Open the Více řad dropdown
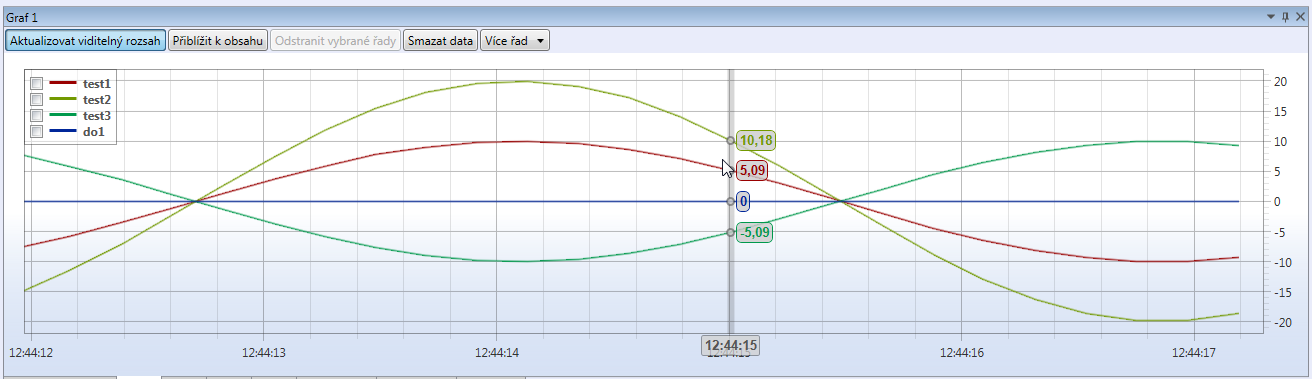 click(515, 41)
